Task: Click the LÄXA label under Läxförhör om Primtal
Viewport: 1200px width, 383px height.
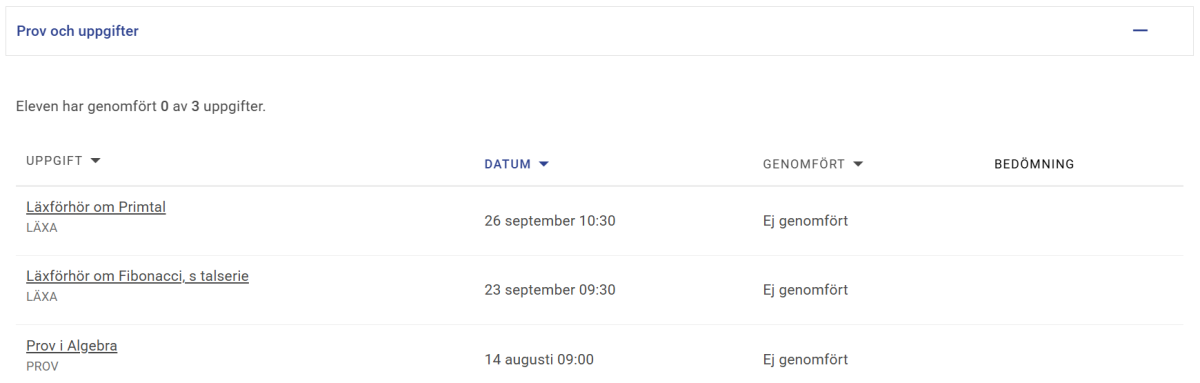Action: click(x=42, y=227)
